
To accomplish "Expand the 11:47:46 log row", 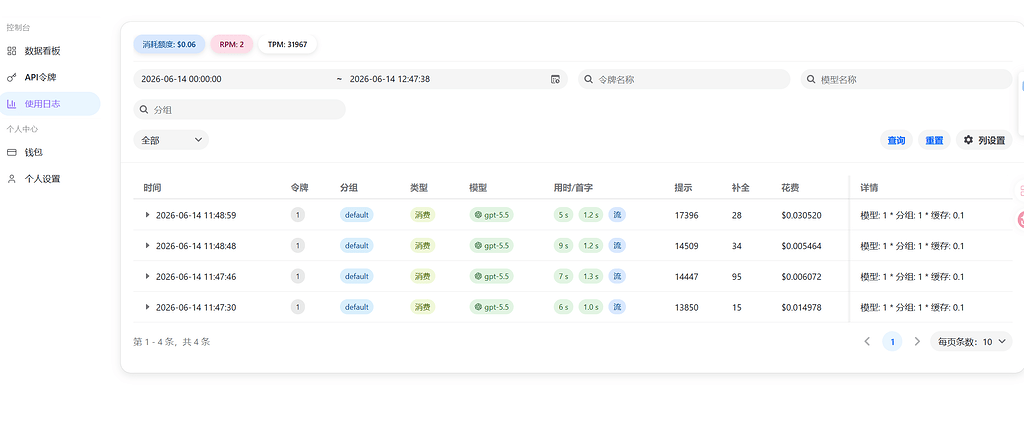I will click(x=148, y=276).
